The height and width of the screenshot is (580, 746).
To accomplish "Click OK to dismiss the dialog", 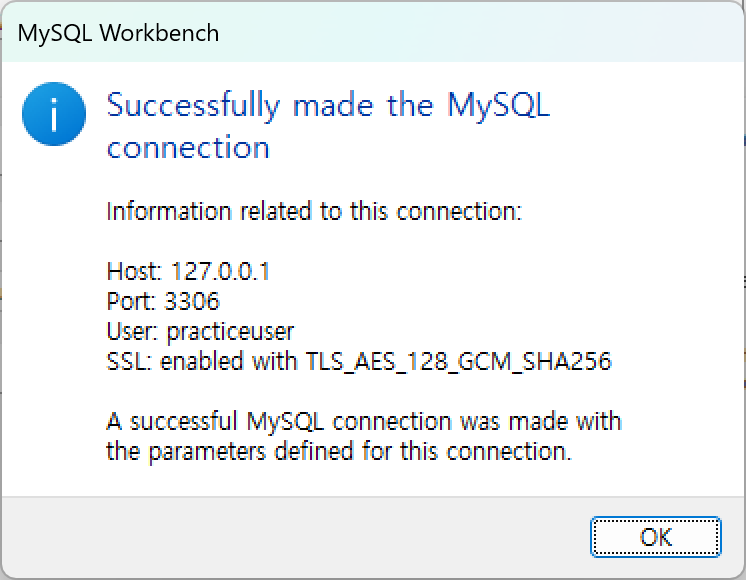I will [x=656, y=537].
